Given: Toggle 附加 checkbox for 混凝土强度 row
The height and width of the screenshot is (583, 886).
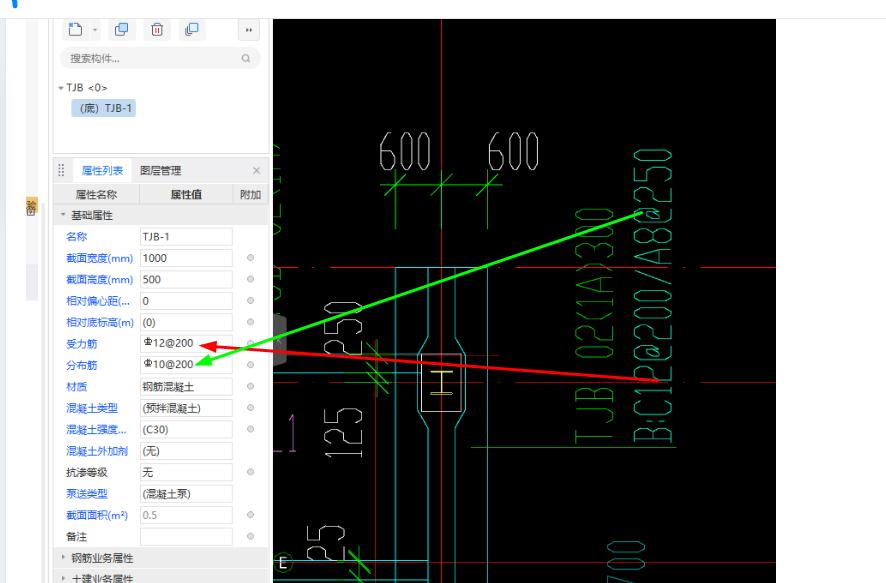Looking at the screenshot, I should pos(250,429).
